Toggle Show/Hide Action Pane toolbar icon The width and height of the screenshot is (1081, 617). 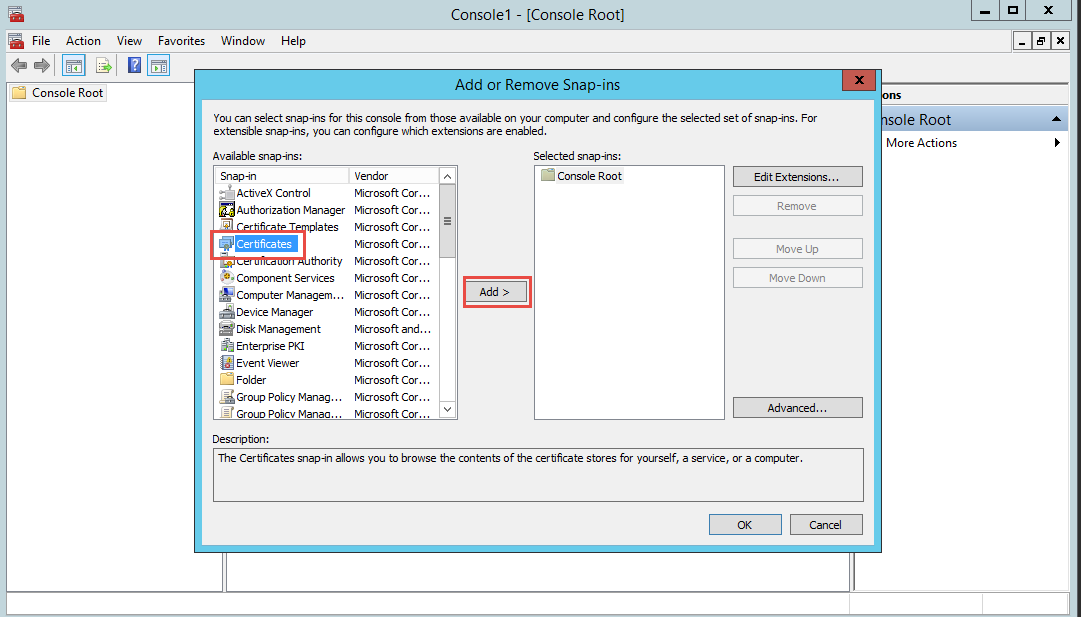(159, 66)
